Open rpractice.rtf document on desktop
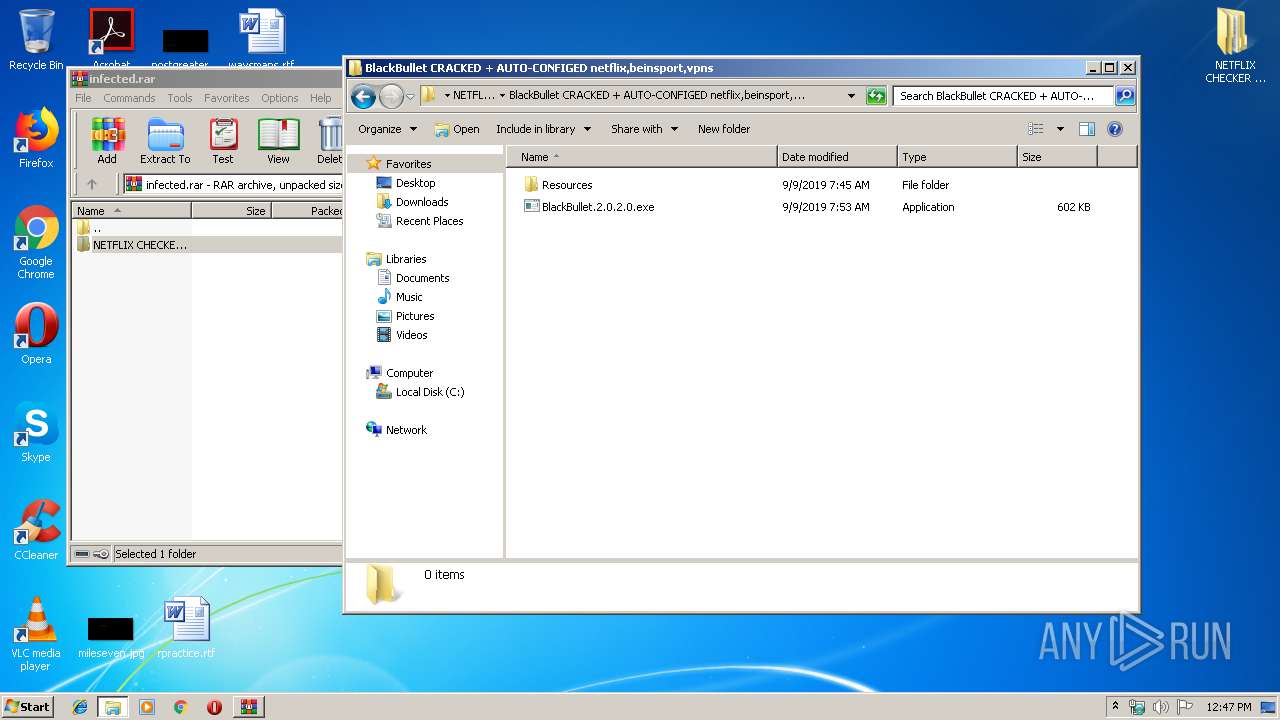Image resolution: width=1280 pixels, height=720 pixels. (x=186, y=628)
